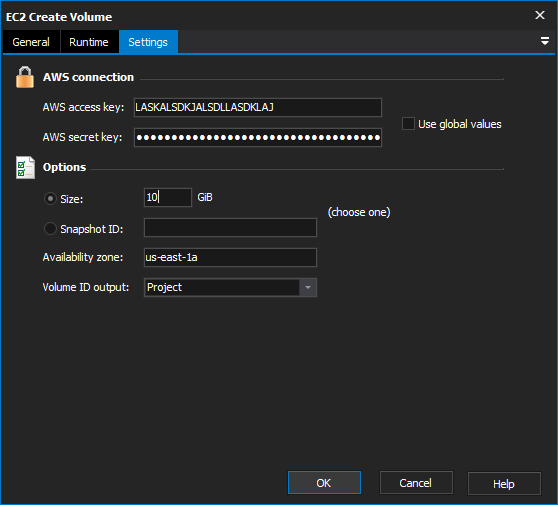Select the Snapshot ID radio button
Image resolution: width=558 pixels, height=505 pixels.
[50, 228]
